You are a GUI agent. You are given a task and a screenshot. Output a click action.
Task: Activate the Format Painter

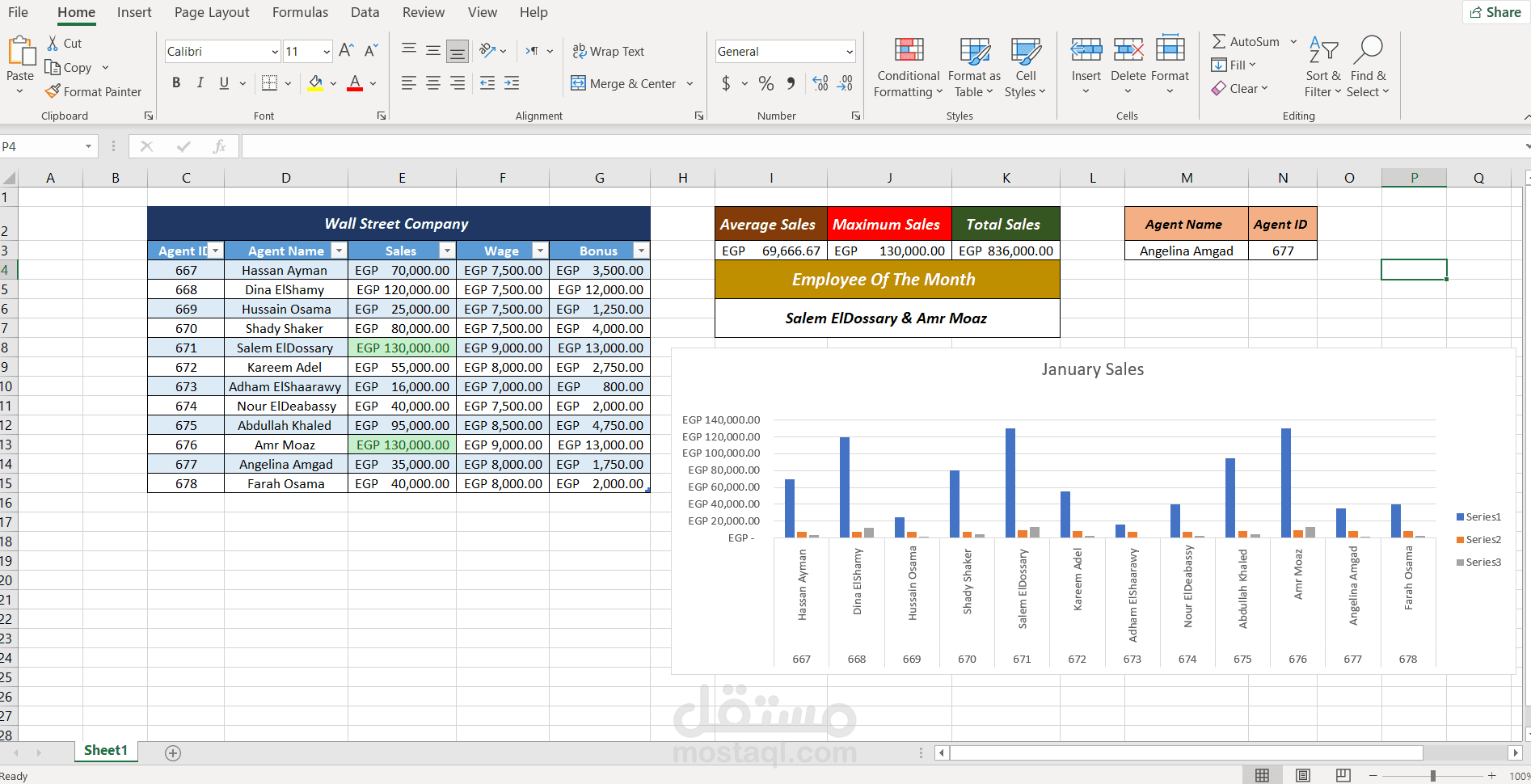click(x=93, y=91)
